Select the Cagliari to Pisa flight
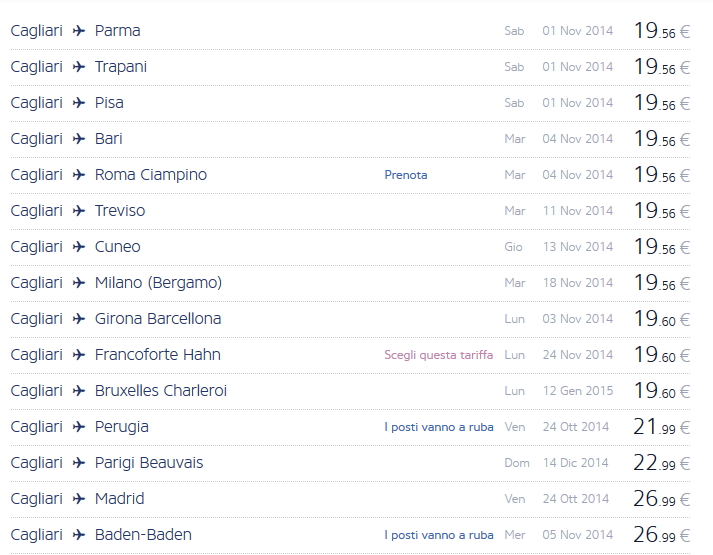This screenshot has width=713, height=555. pyautogui.click(x=109, y=103)
